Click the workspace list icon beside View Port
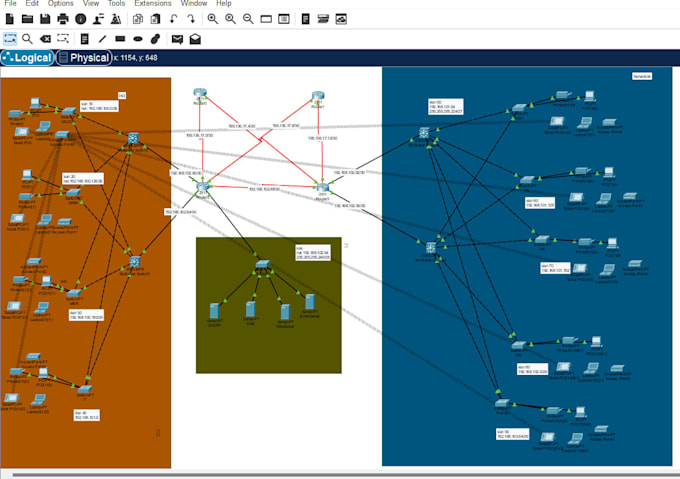Viewport: 680px width, 479px height. [x=284, y=19]
